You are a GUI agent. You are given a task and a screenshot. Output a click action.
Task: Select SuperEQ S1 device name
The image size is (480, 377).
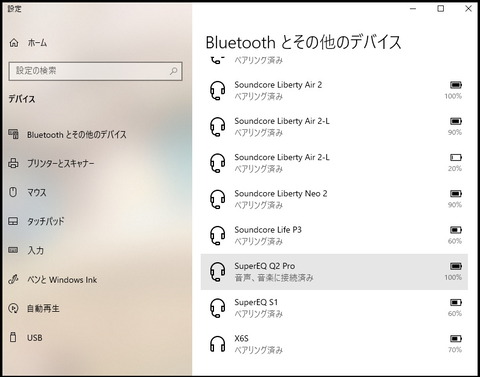256,302
